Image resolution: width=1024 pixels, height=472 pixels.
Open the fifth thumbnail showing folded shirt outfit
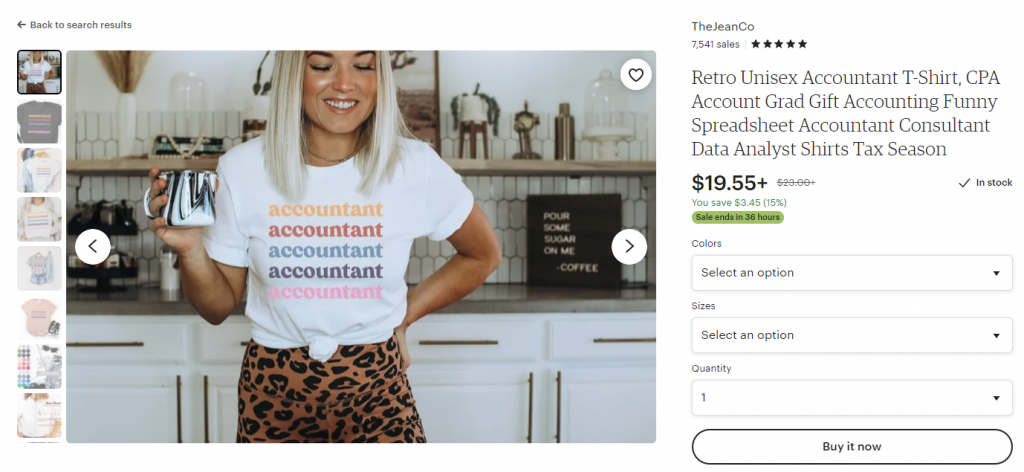pos(39,268)
